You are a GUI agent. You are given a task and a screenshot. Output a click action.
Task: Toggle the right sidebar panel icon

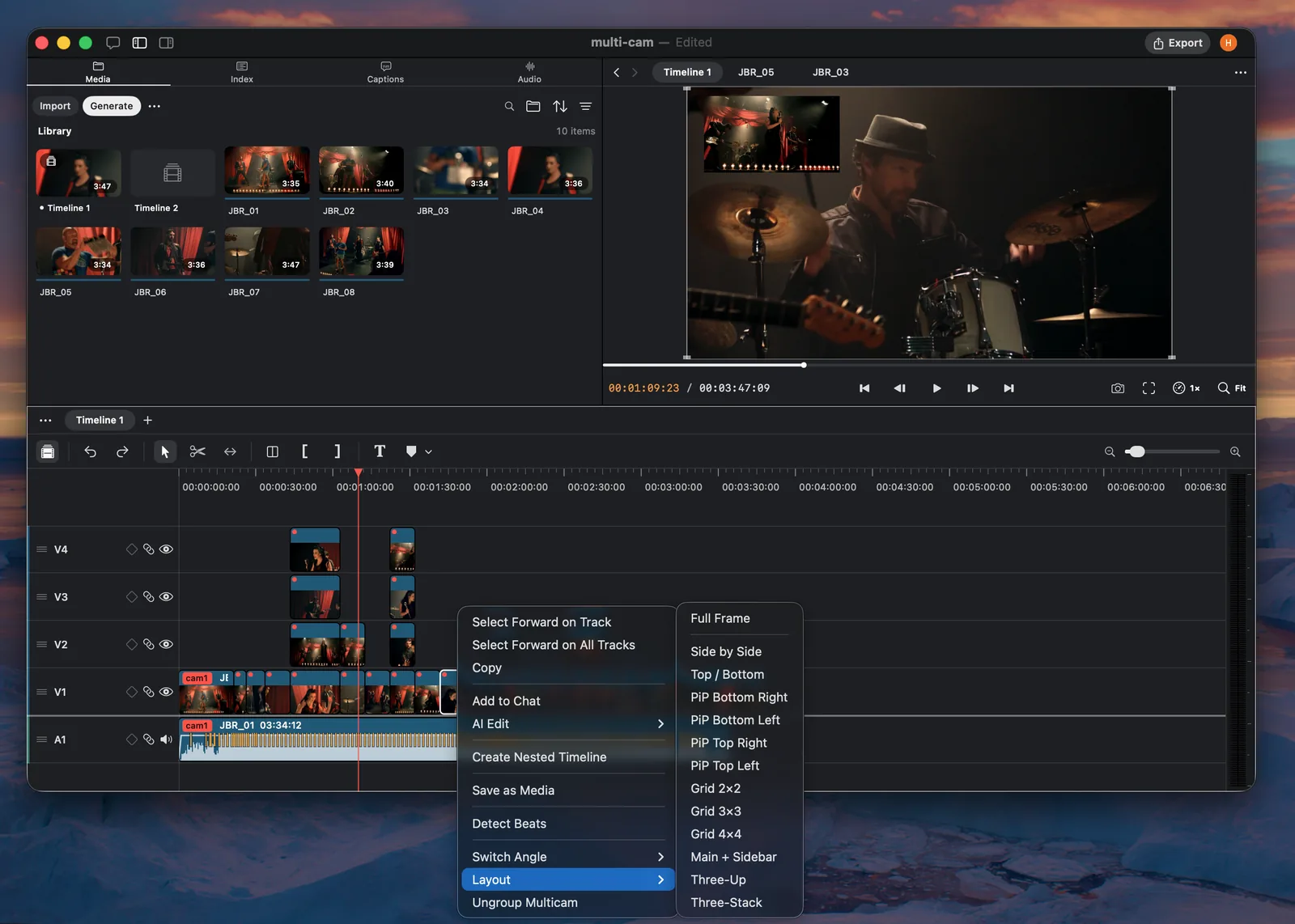[167, 43]
